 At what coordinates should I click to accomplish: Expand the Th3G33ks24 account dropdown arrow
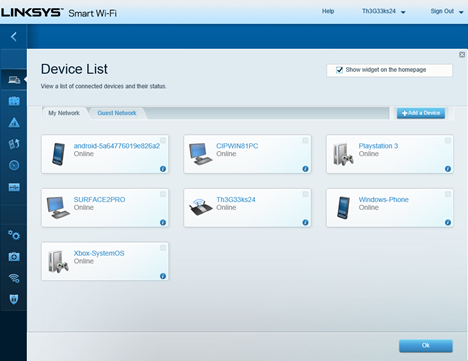pyautogui.click(x=403, y=12)
